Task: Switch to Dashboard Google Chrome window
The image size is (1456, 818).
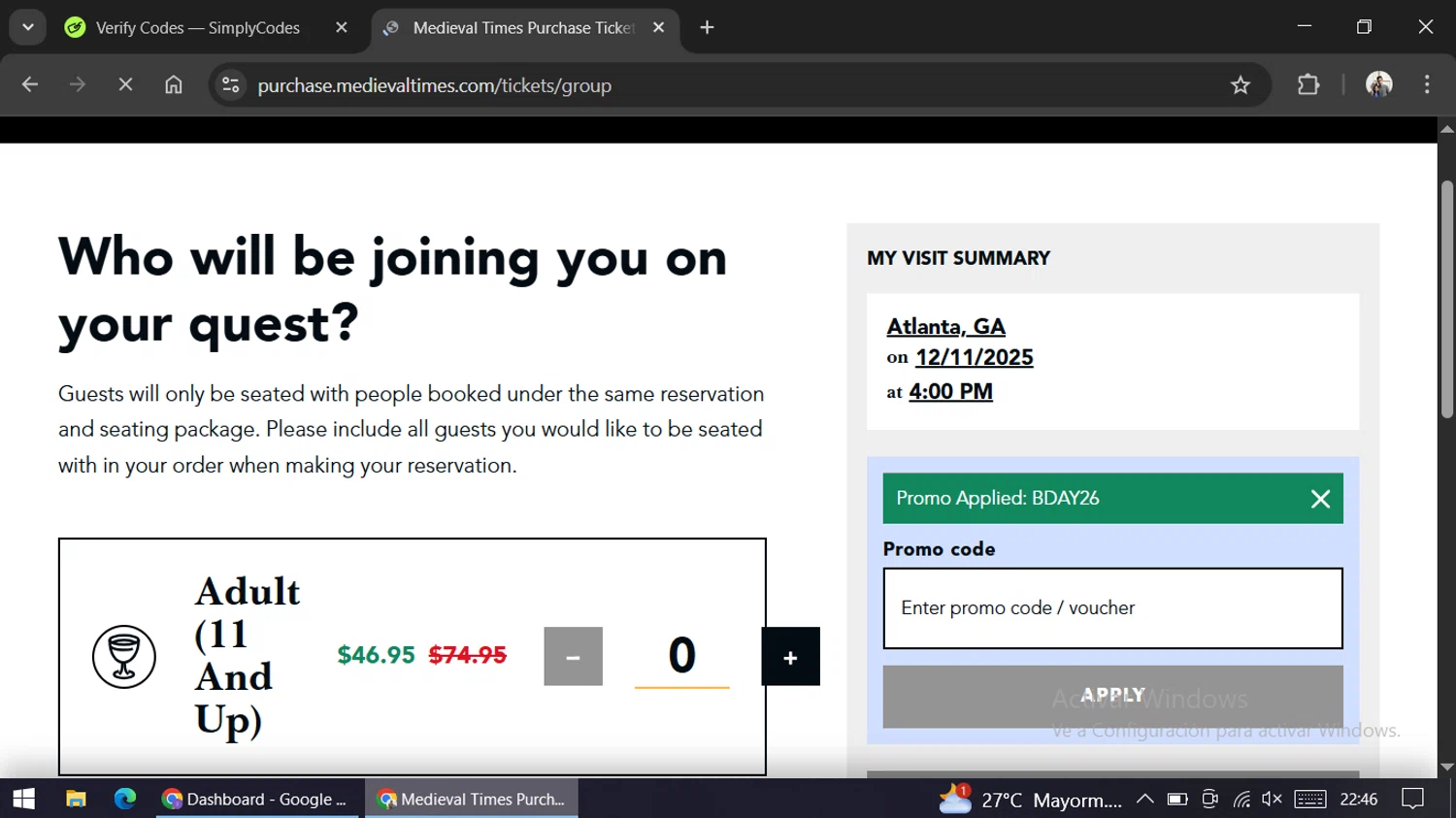Action: [257, 799]
